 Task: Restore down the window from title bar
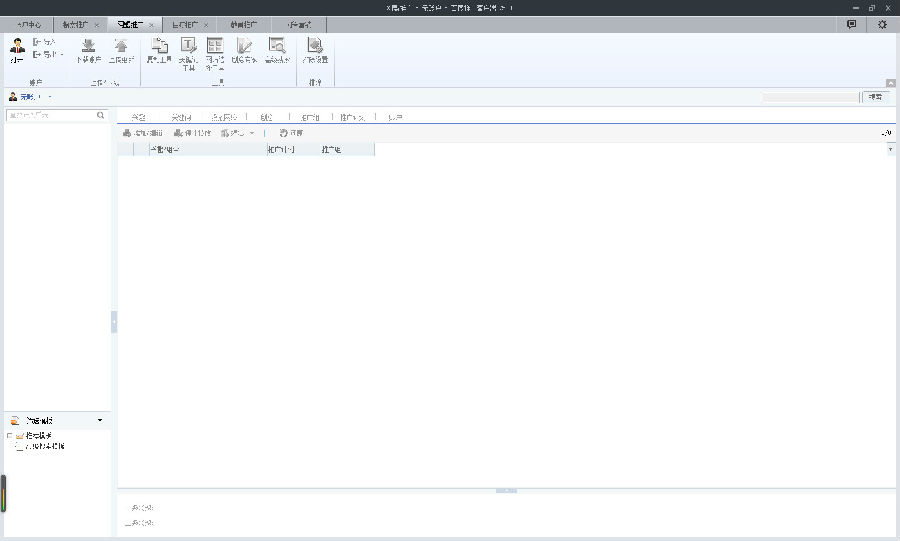871,8
